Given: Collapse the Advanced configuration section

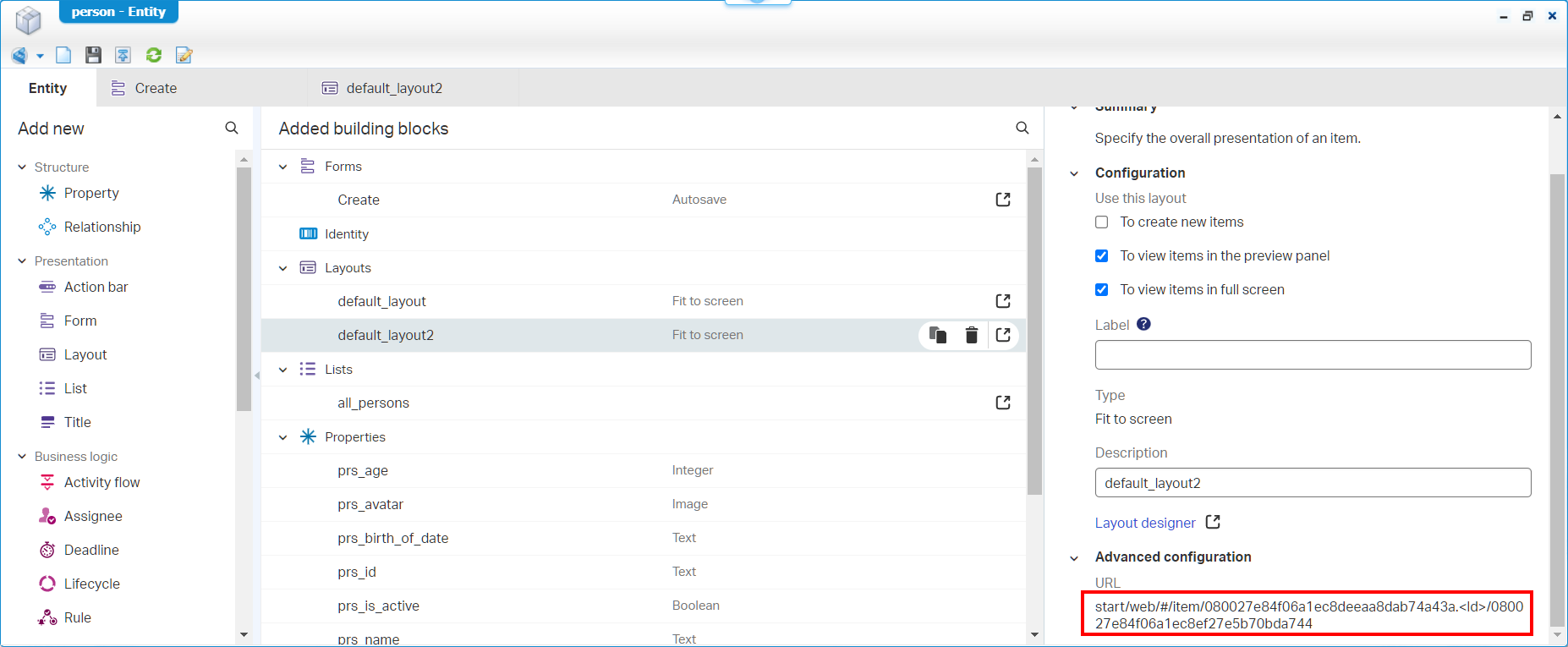Looking at the screenshot, I should 1074,557.
